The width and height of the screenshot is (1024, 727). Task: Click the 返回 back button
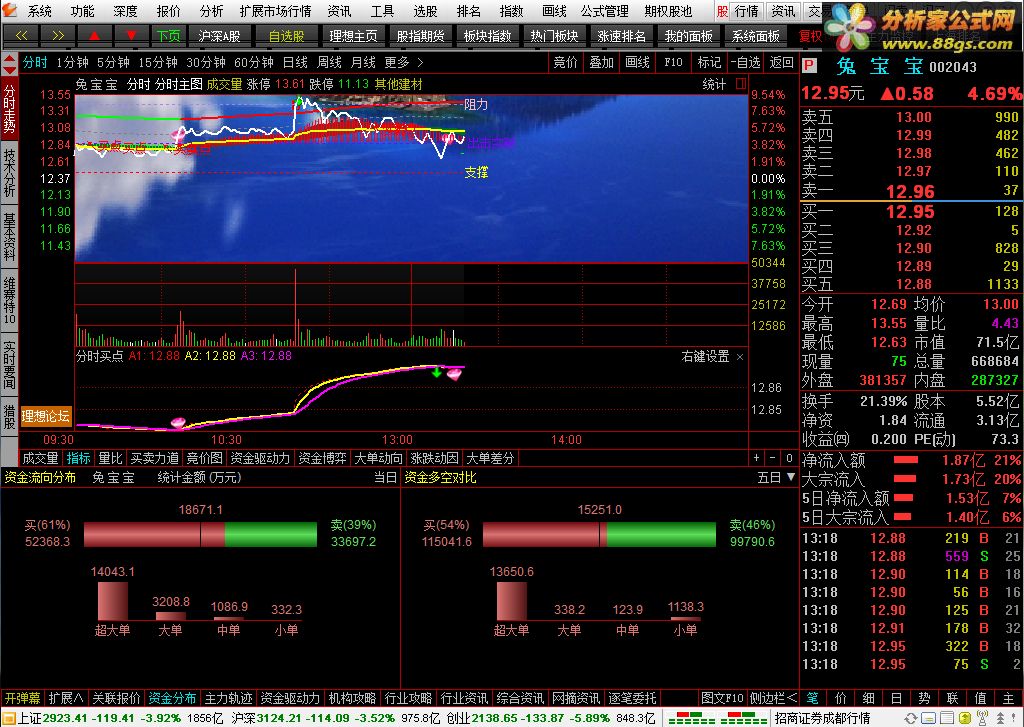(x=781, y=63)
